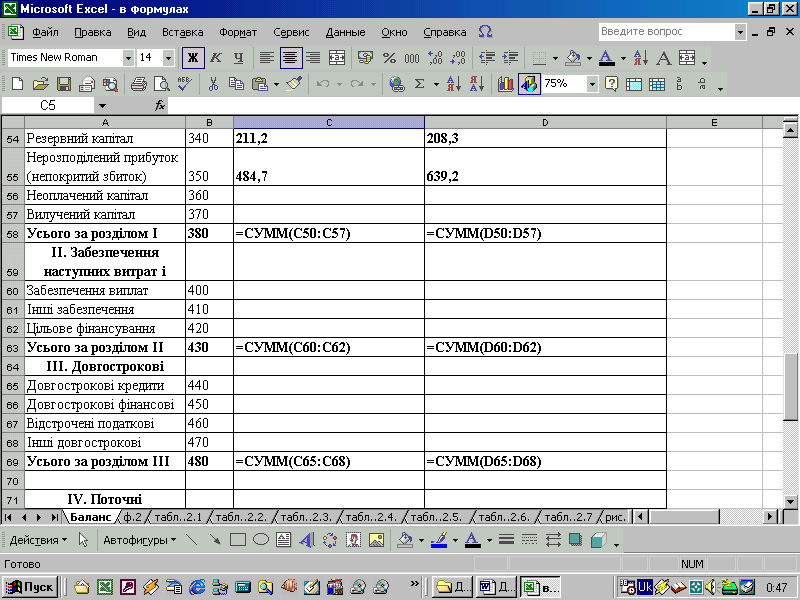Expand Name Box dropdown
The width and height of the screenshot is (800, 600).
click(x=102, y=106)
